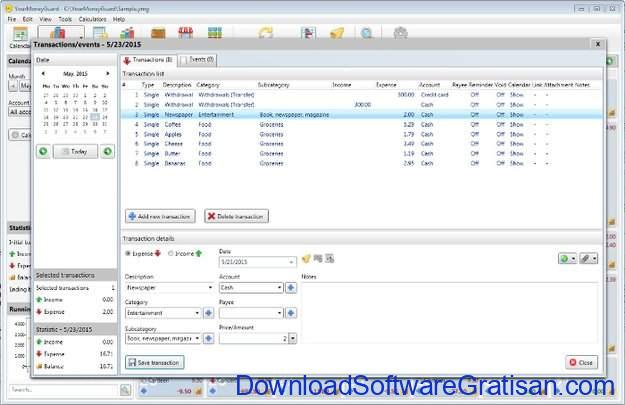Expand the empty Payee dropdown
Viewport: 625px width, 405px height.
[x=279, y=313]
